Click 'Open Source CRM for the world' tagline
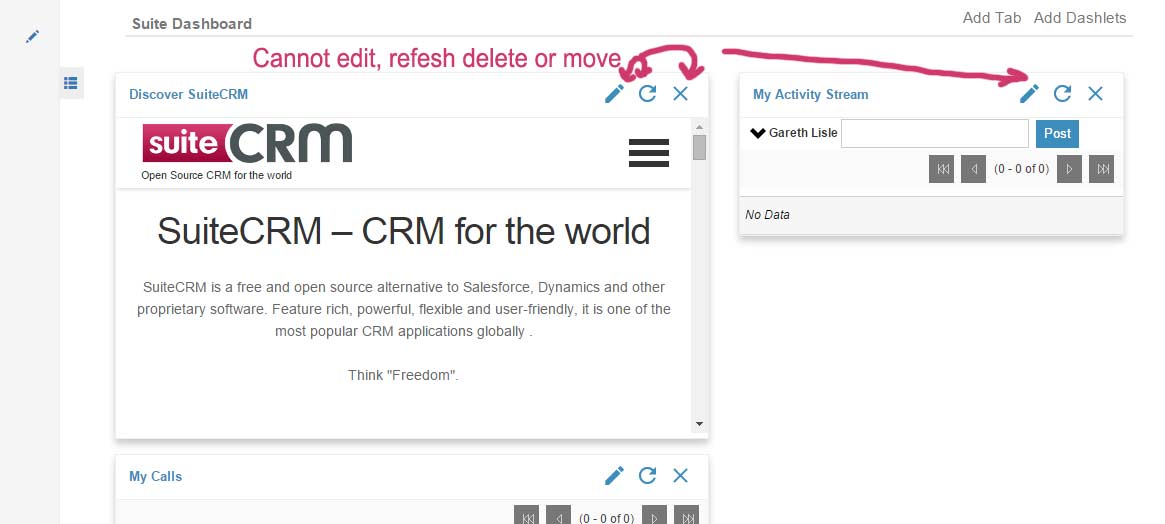Viewport: 1165px width, 524px height. point(216,175)
